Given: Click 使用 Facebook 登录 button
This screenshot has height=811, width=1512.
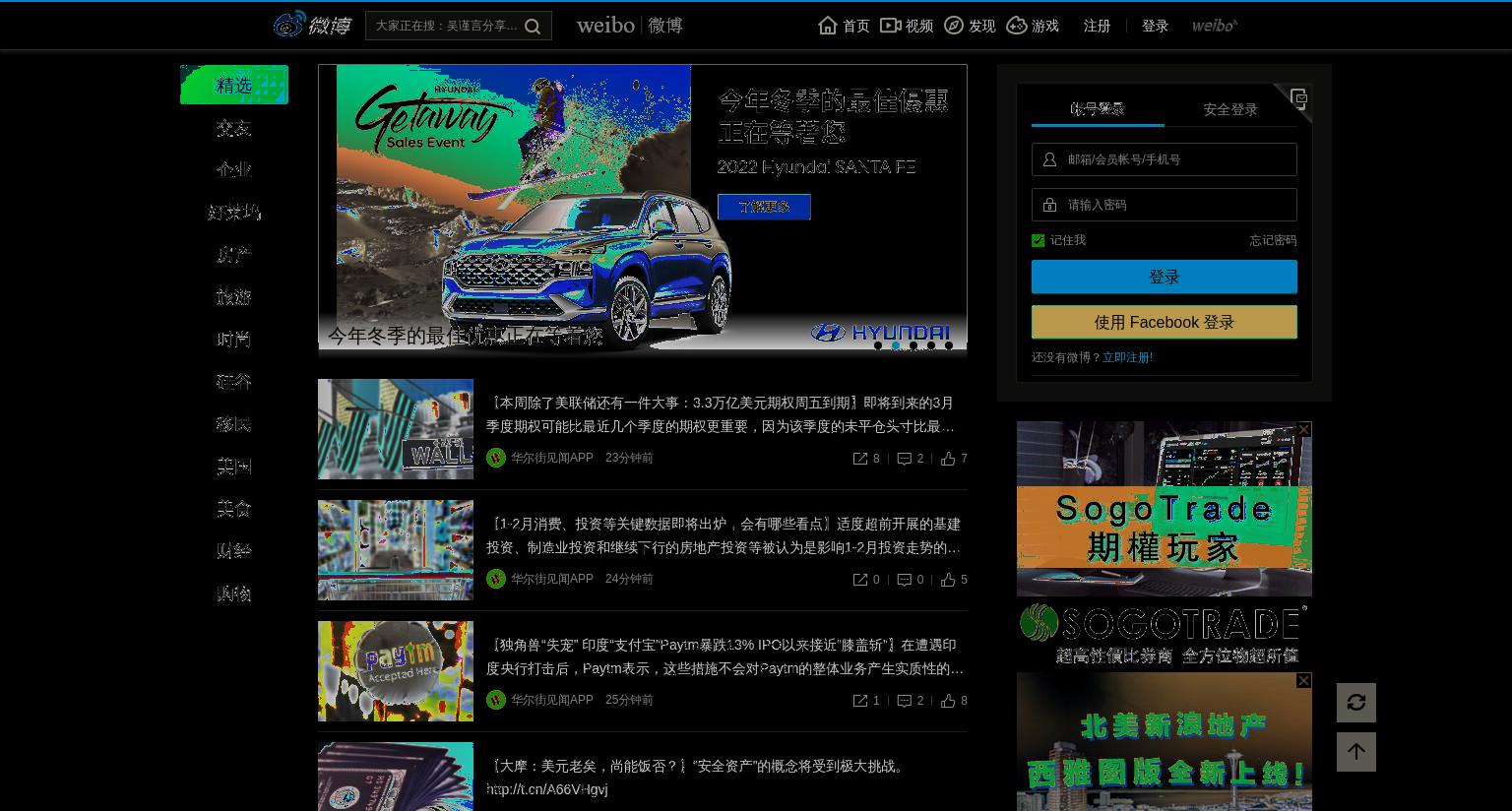Looking at the screenshot, I should pos(1165,322).
